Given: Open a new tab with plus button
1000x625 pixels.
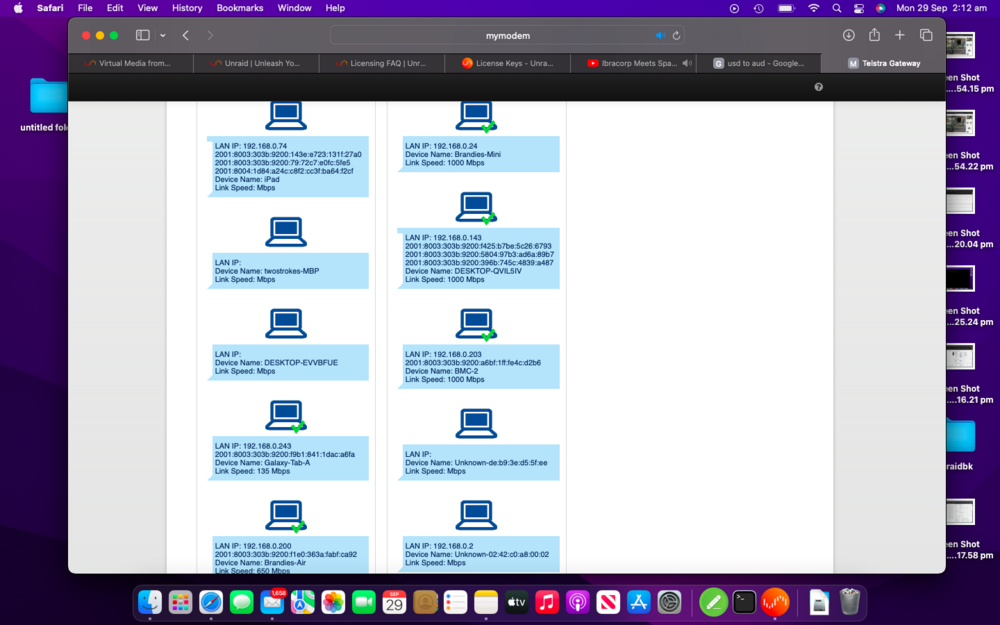Looking at the screenshot, I should click(x=899, y=35).
